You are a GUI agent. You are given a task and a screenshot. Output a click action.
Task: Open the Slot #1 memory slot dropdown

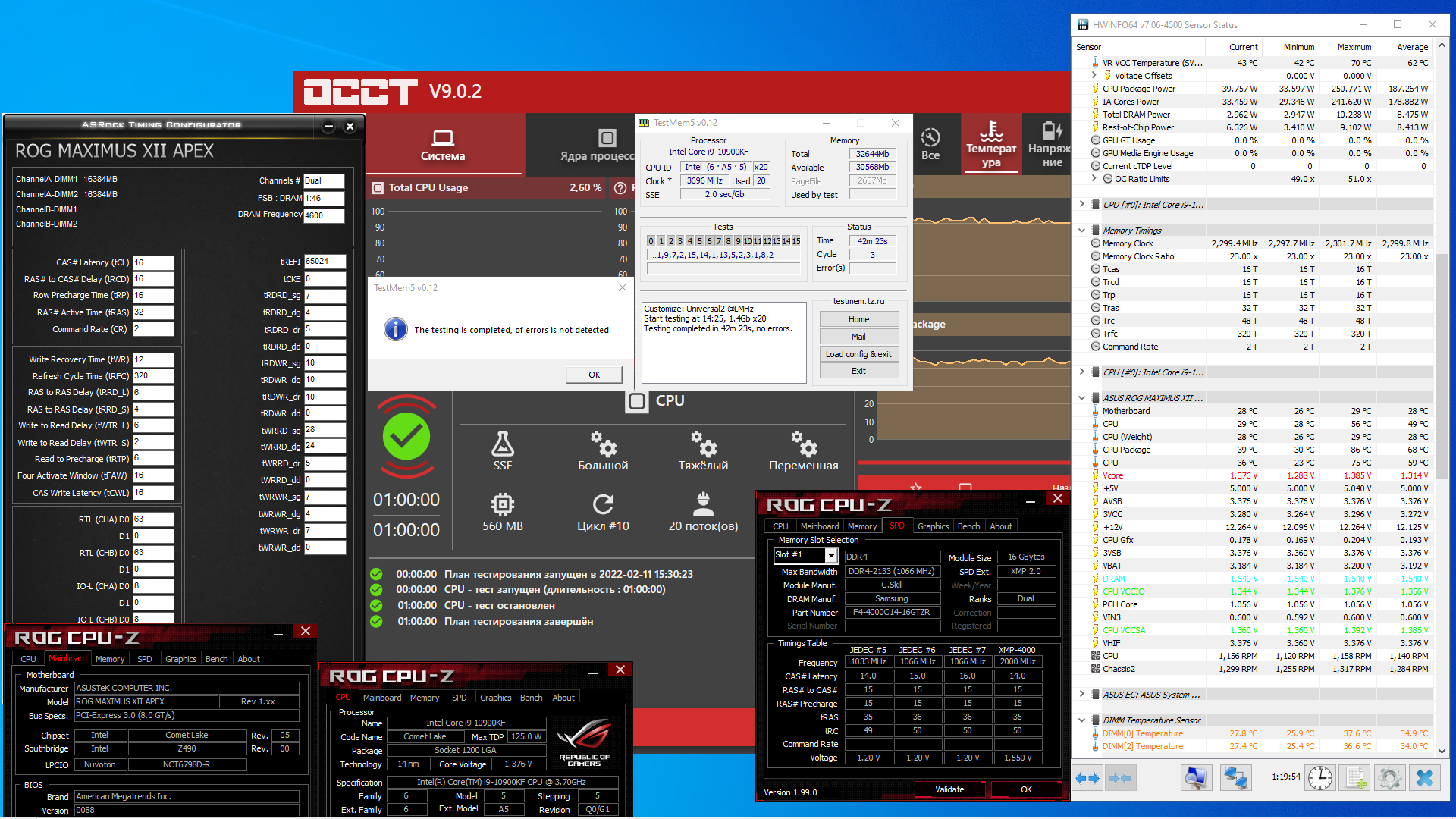point(831,556)
